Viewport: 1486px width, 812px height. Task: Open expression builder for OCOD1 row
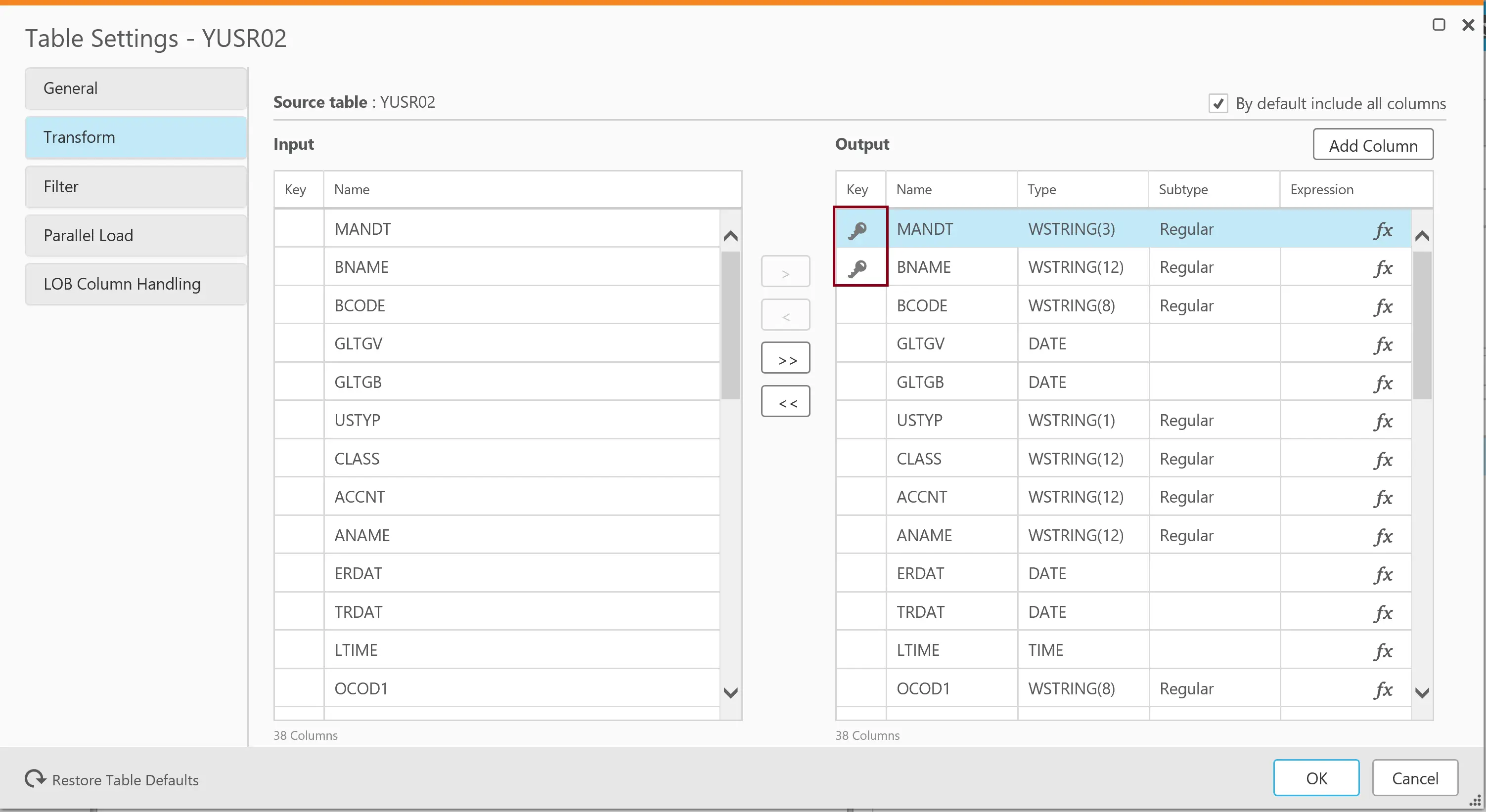tap(1383, 689)
